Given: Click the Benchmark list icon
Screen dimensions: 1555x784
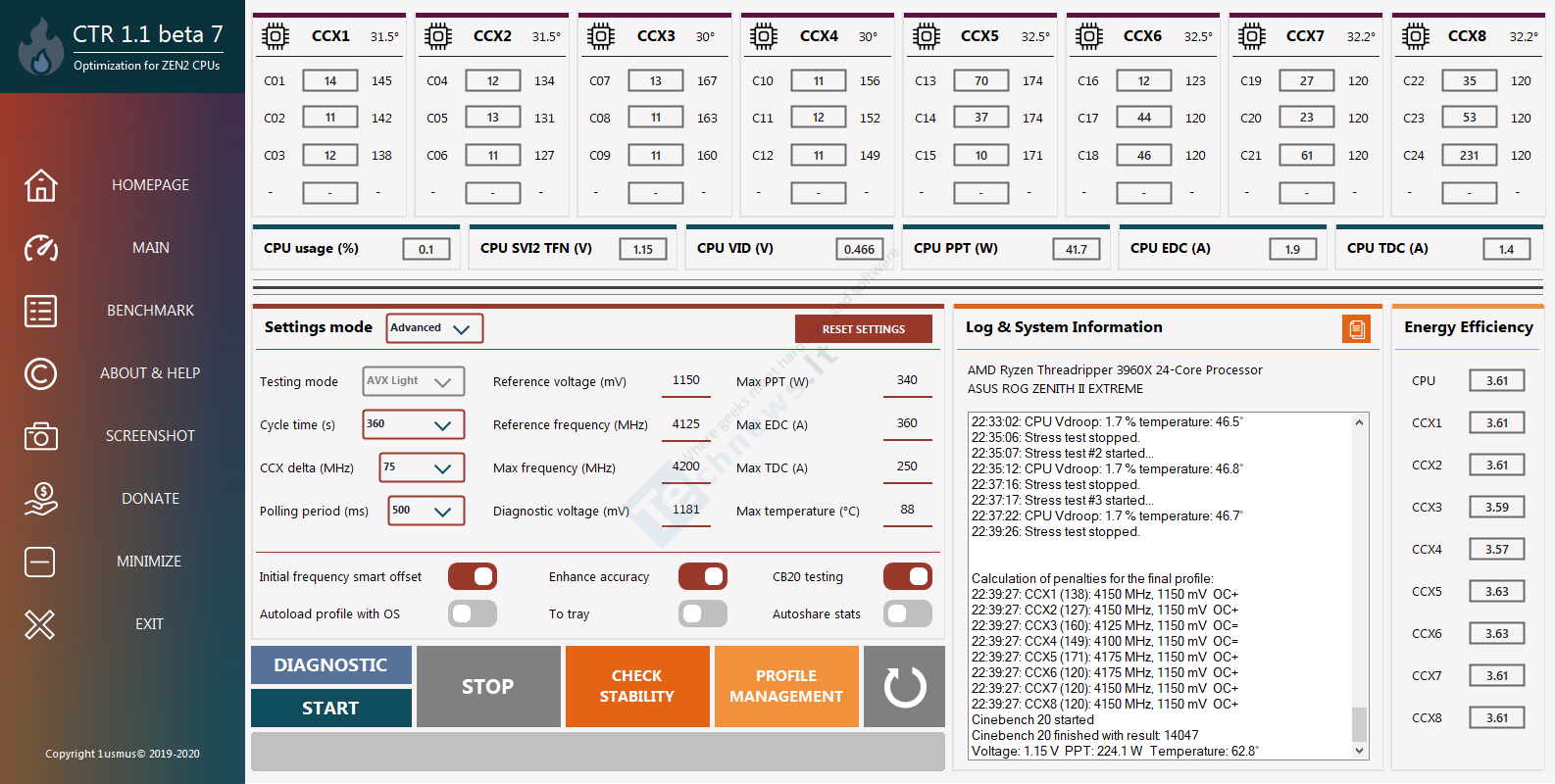Looking at the screenshot, I should [40, 311].
